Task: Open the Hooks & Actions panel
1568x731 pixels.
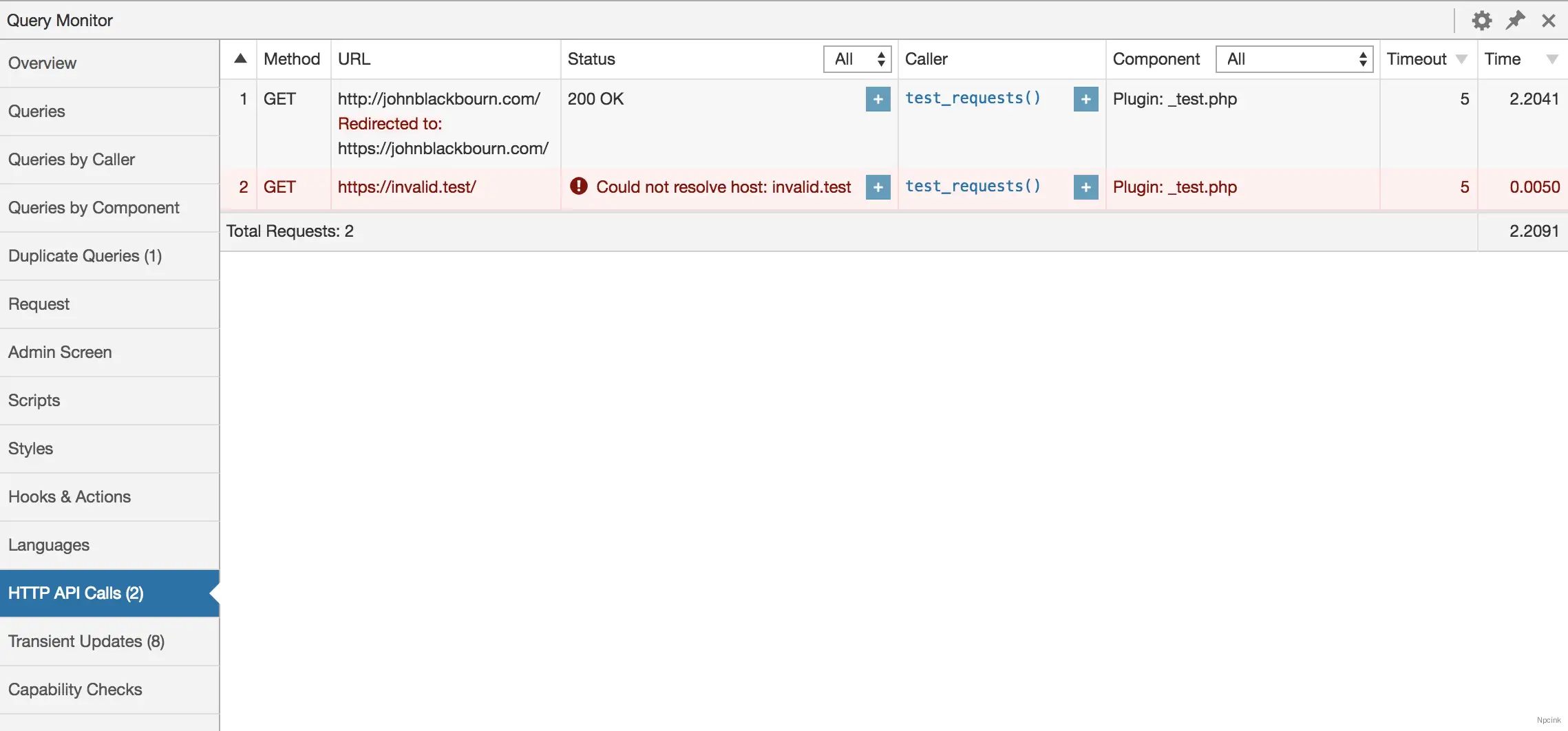Action: click(69, 496)
